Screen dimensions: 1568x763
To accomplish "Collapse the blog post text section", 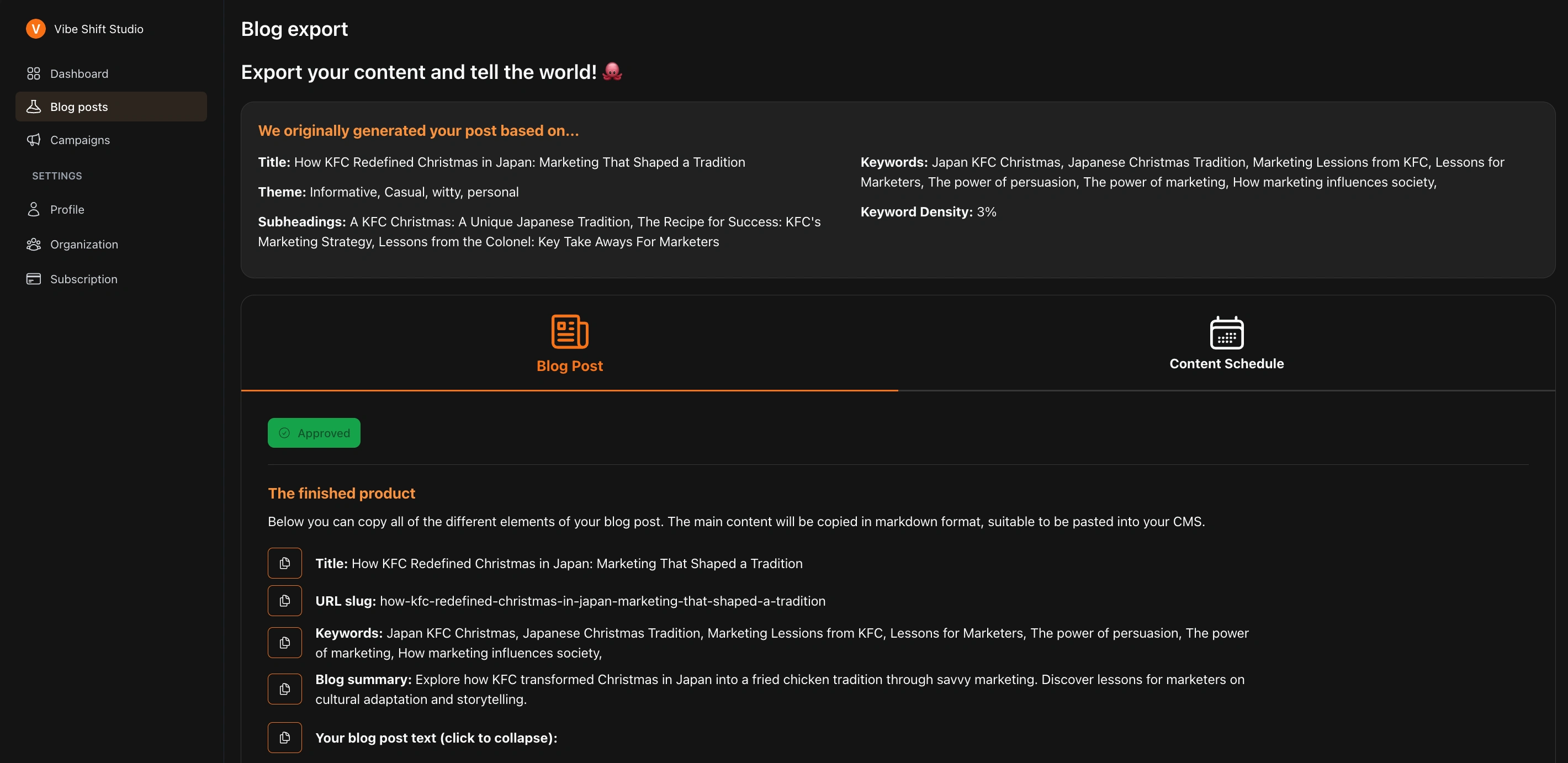I will tap(436, 738).
